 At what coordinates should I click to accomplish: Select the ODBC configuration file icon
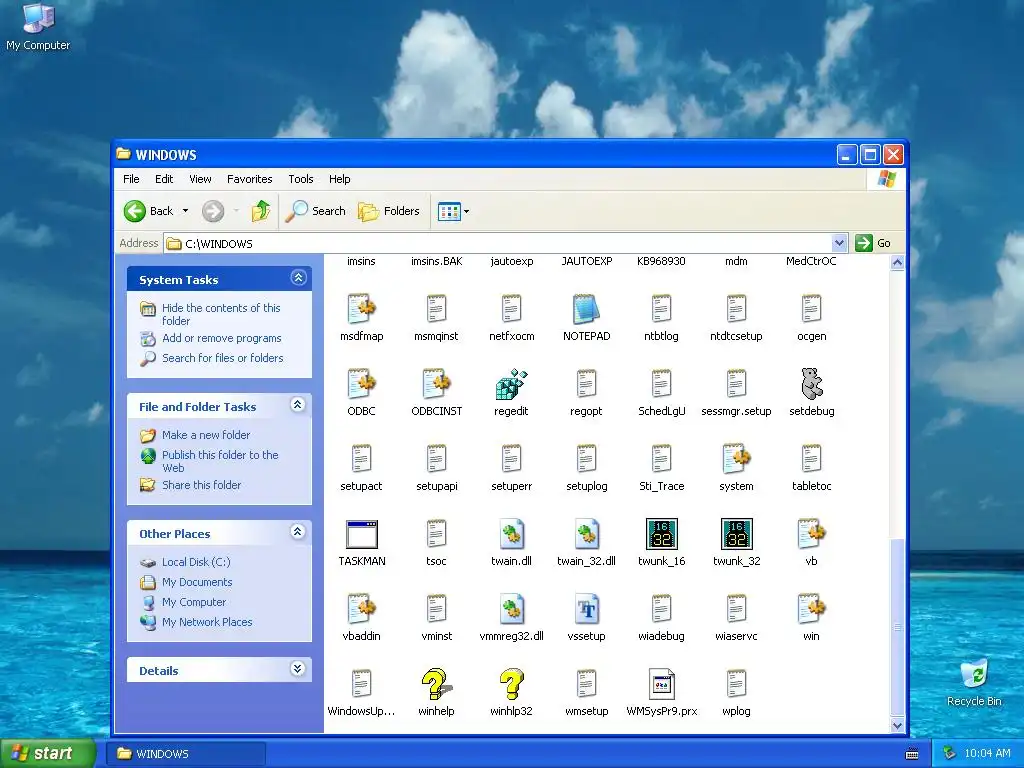click(361, 384)
